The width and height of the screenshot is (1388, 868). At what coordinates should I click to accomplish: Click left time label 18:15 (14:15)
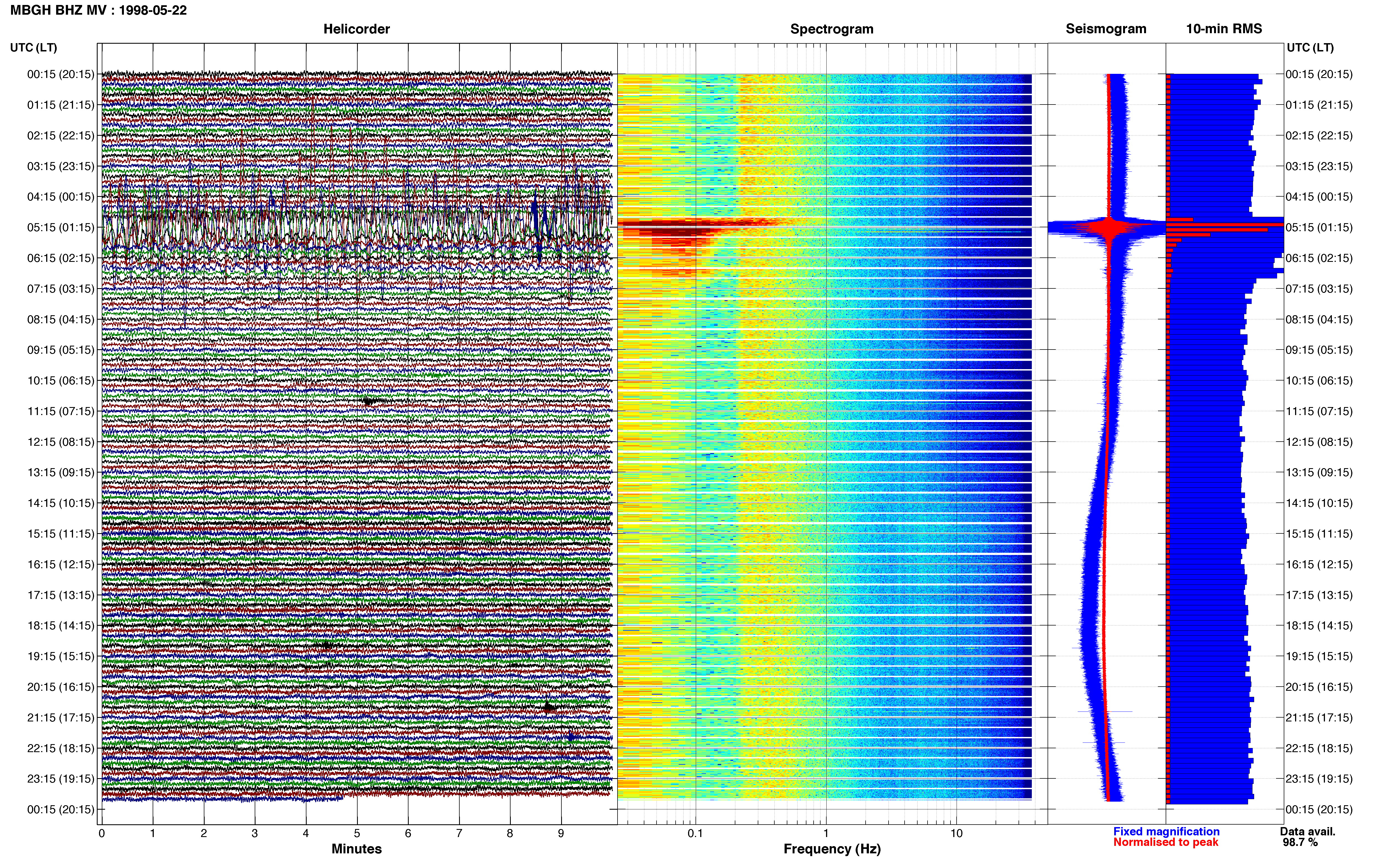pyautogui.click(x=61, y=626)
